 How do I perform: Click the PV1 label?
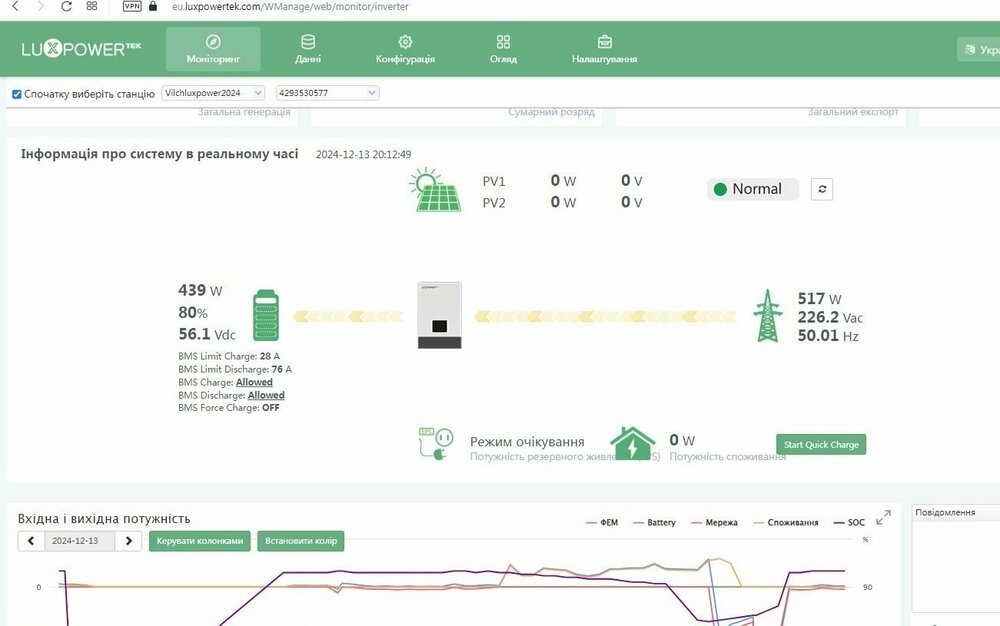coord(494,181)
